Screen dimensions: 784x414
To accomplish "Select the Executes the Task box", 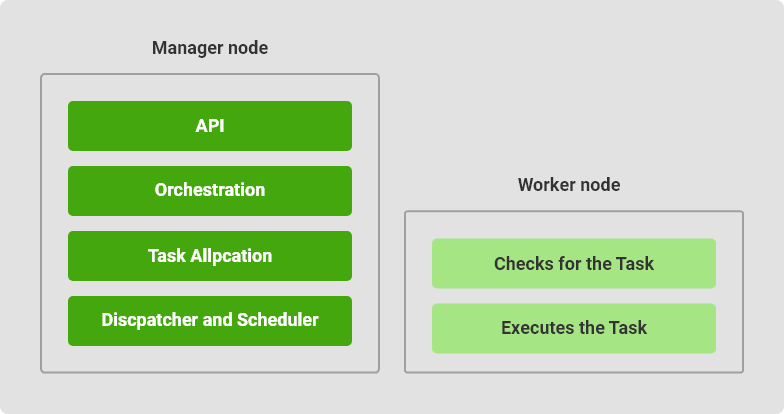I will 574,328.
